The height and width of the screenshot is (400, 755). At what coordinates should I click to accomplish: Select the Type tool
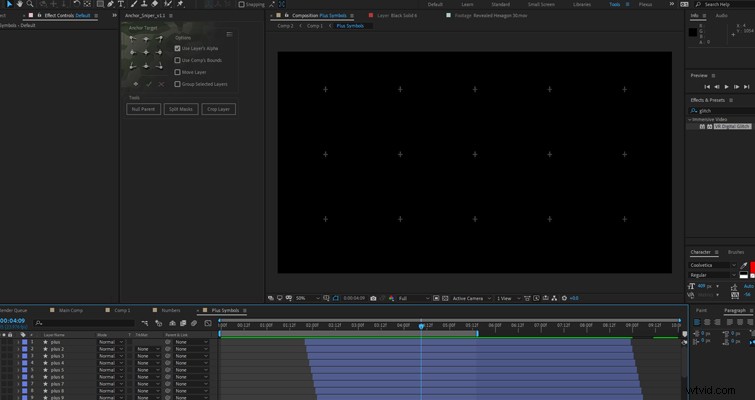120,4
